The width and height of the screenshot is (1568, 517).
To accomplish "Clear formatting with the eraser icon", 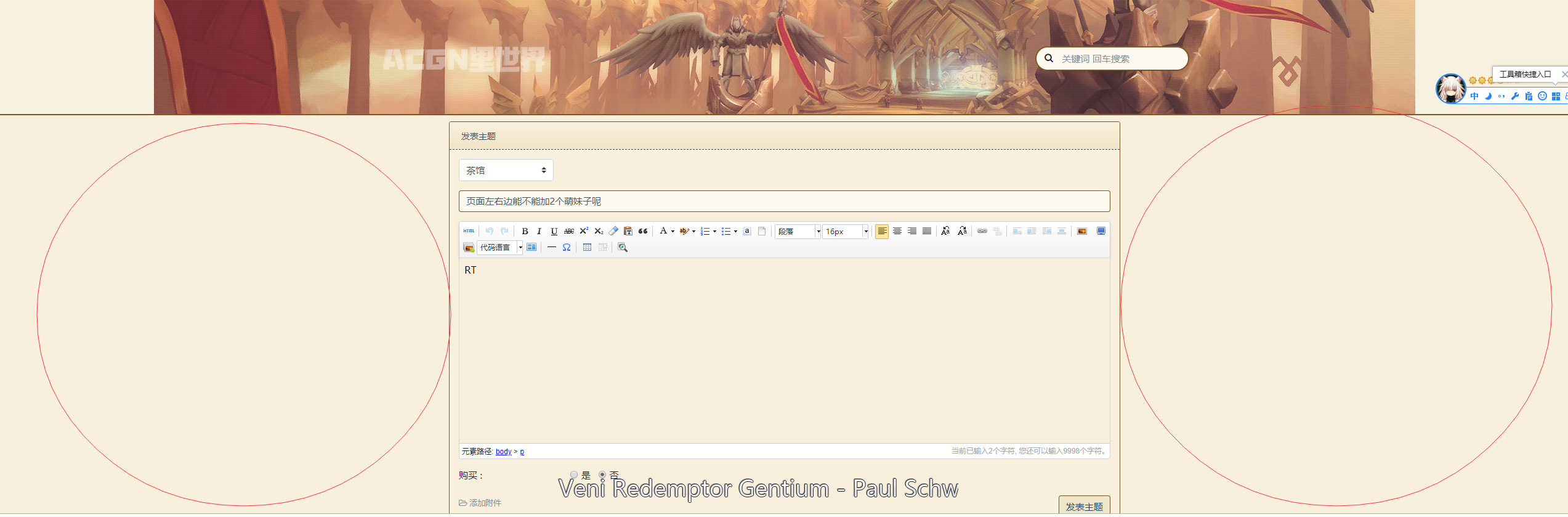I will [x=613, y=231].
